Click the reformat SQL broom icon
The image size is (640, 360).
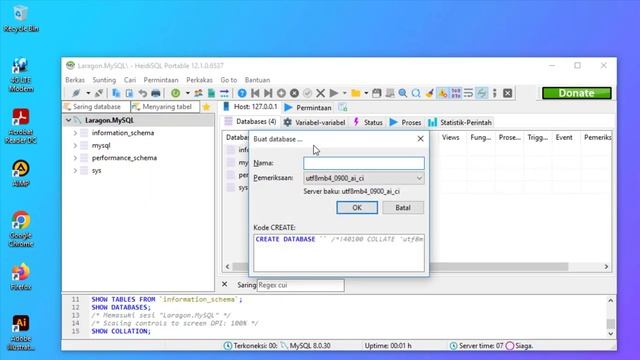pyautogui.click(x=429, y=93)
